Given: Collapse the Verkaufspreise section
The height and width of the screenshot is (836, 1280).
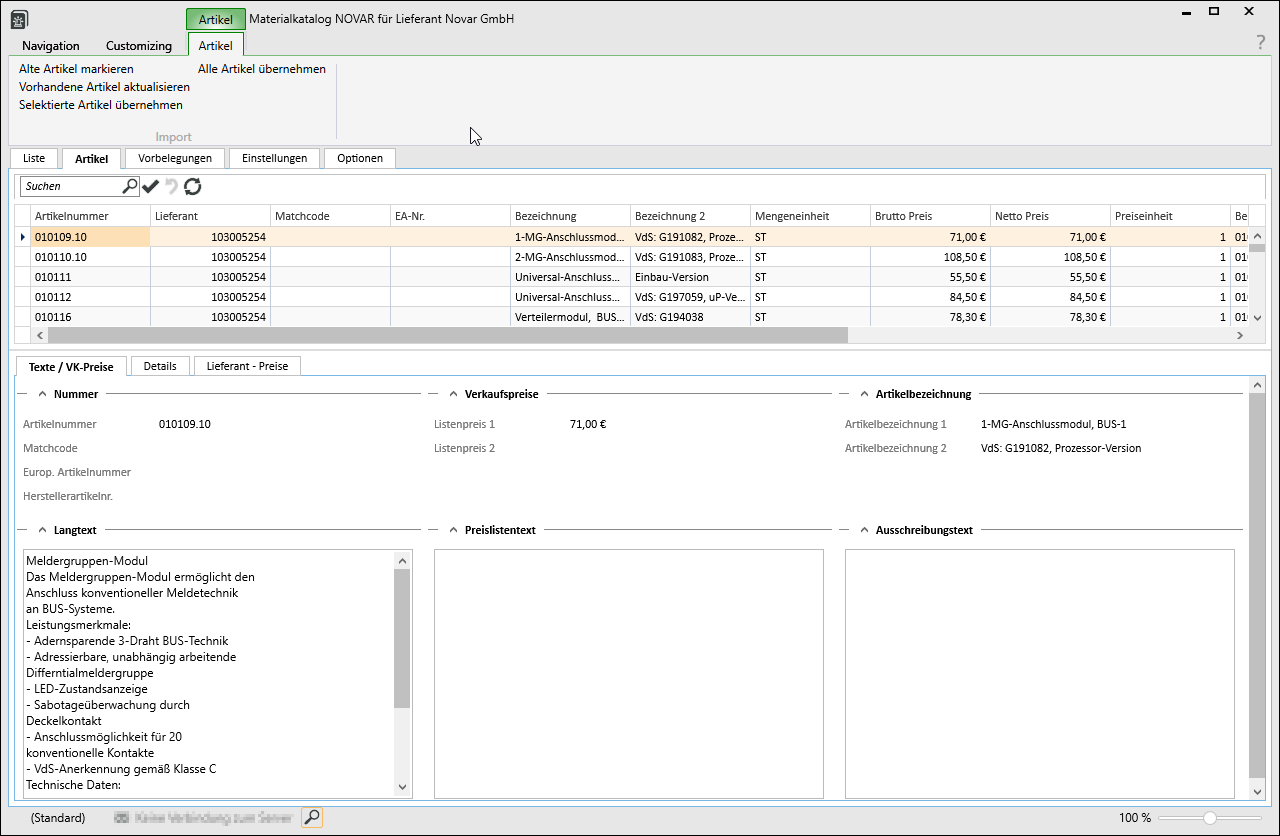Looking at the screenshot, I should click(453, 394).
